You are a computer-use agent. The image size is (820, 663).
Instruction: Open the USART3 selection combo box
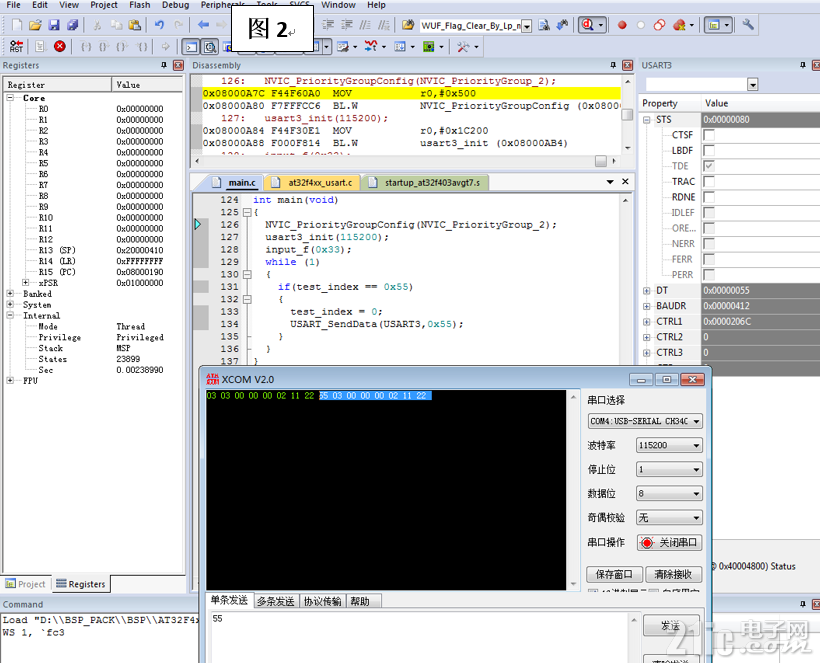[701, 84]
